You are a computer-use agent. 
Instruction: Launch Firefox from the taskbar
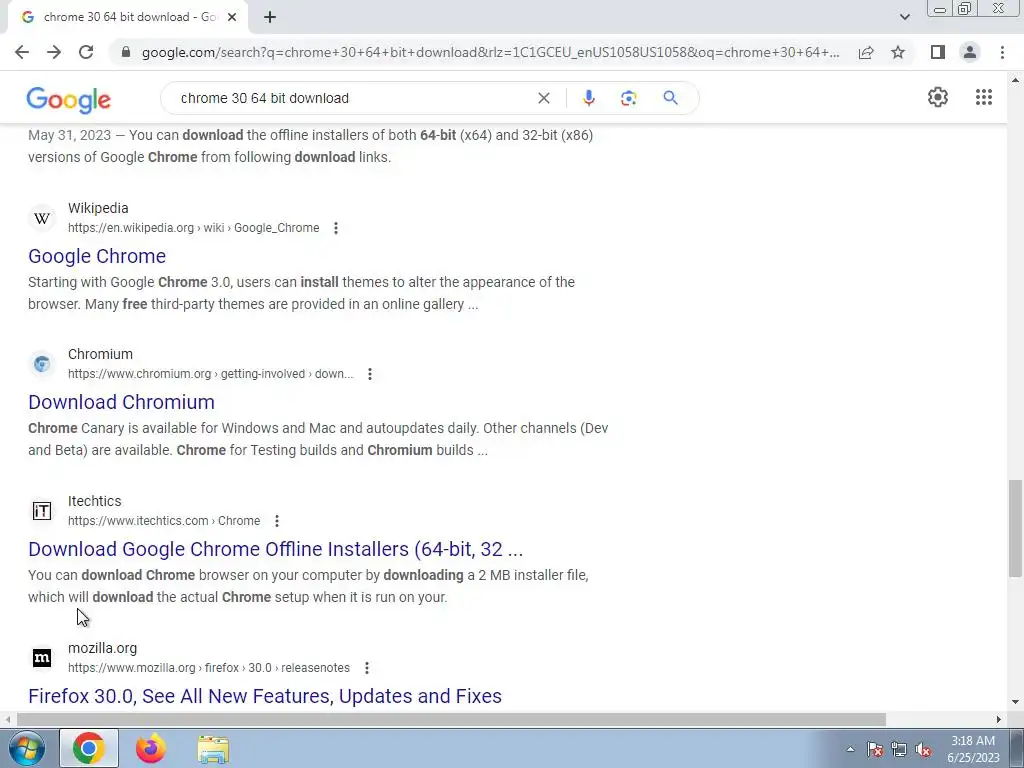(x=151, y=748)
